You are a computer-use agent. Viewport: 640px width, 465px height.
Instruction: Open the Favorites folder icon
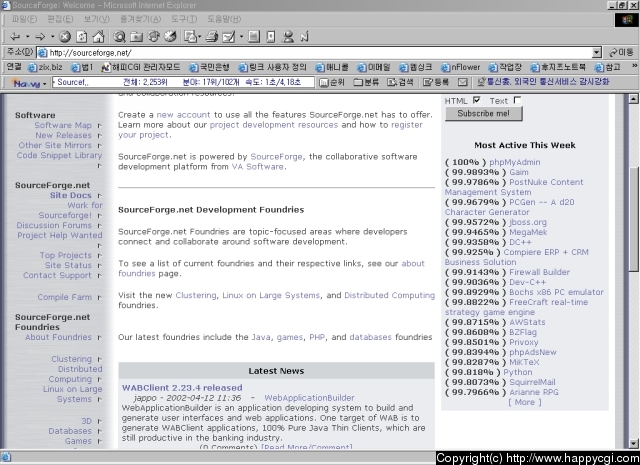136,37
